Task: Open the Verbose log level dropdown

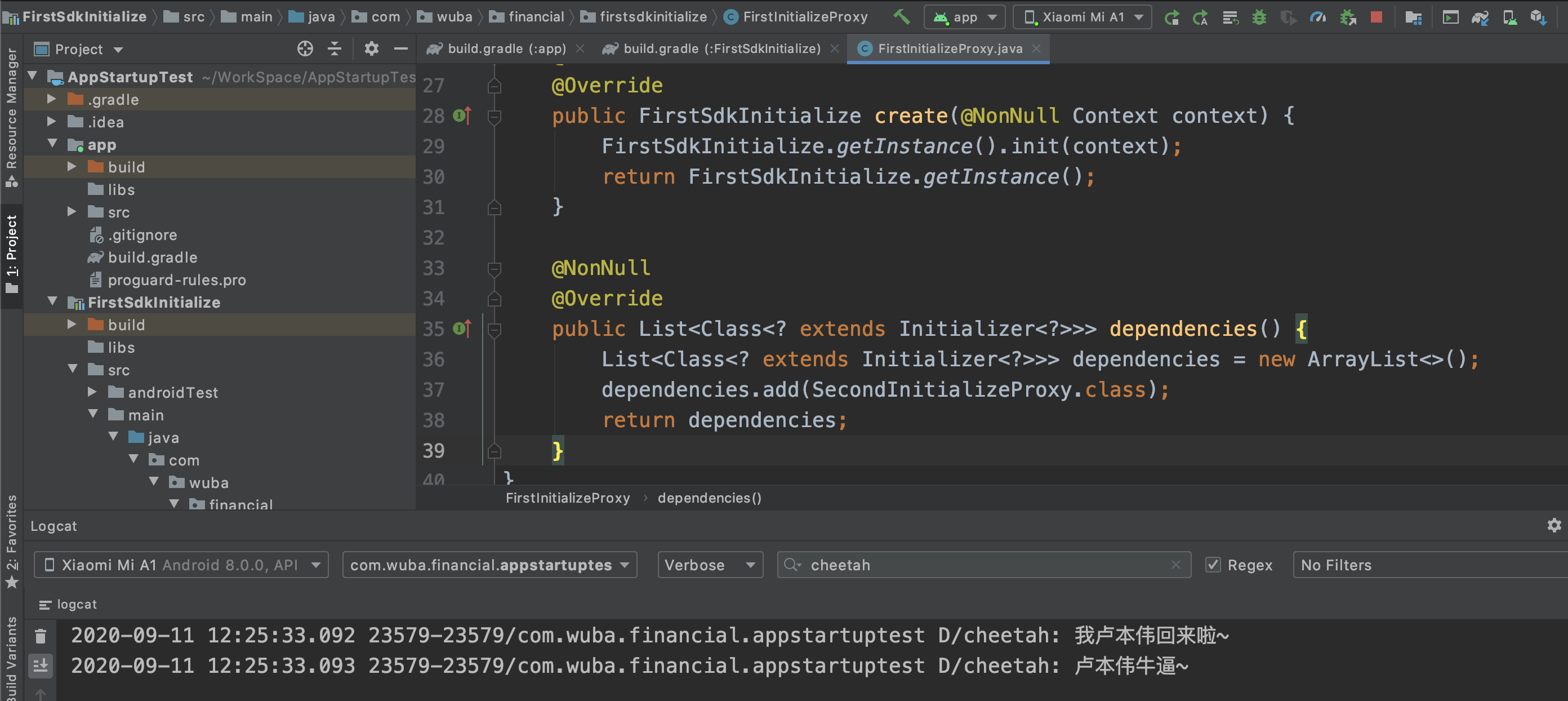Action: coord(710,565)
